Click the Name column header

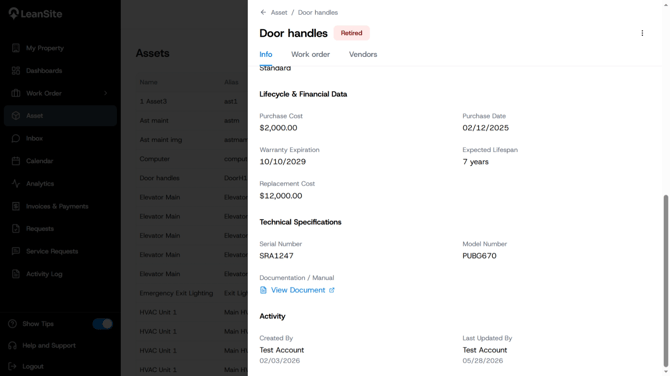[148, 82]
